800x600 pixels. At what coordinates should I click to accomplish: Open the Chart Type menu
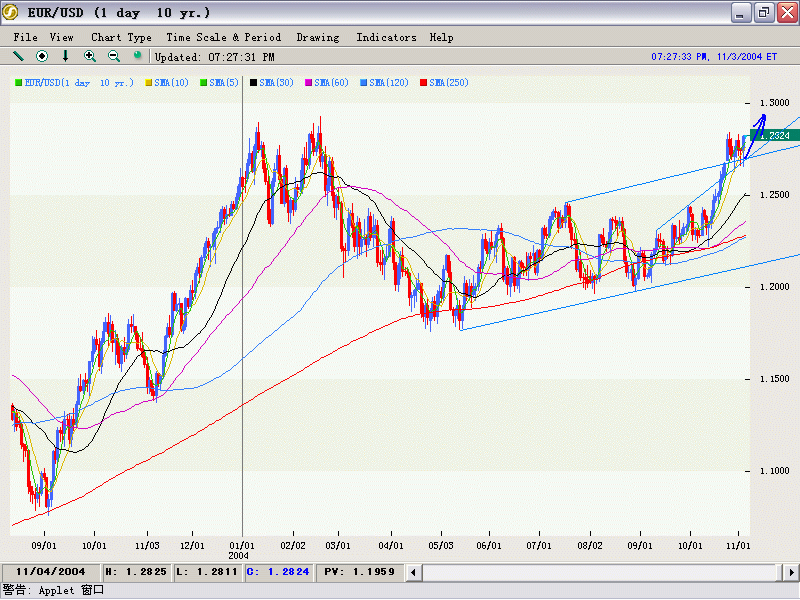(121, 37)
